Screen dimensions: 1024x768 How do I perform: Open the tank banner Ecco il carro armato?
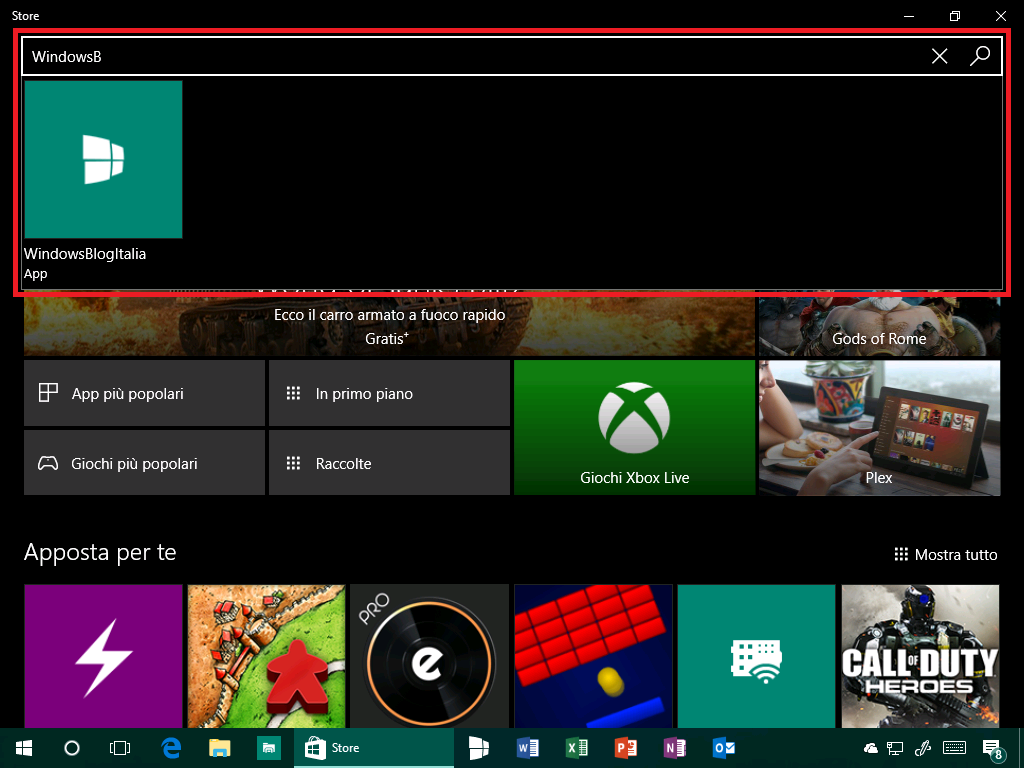[389, 327]
